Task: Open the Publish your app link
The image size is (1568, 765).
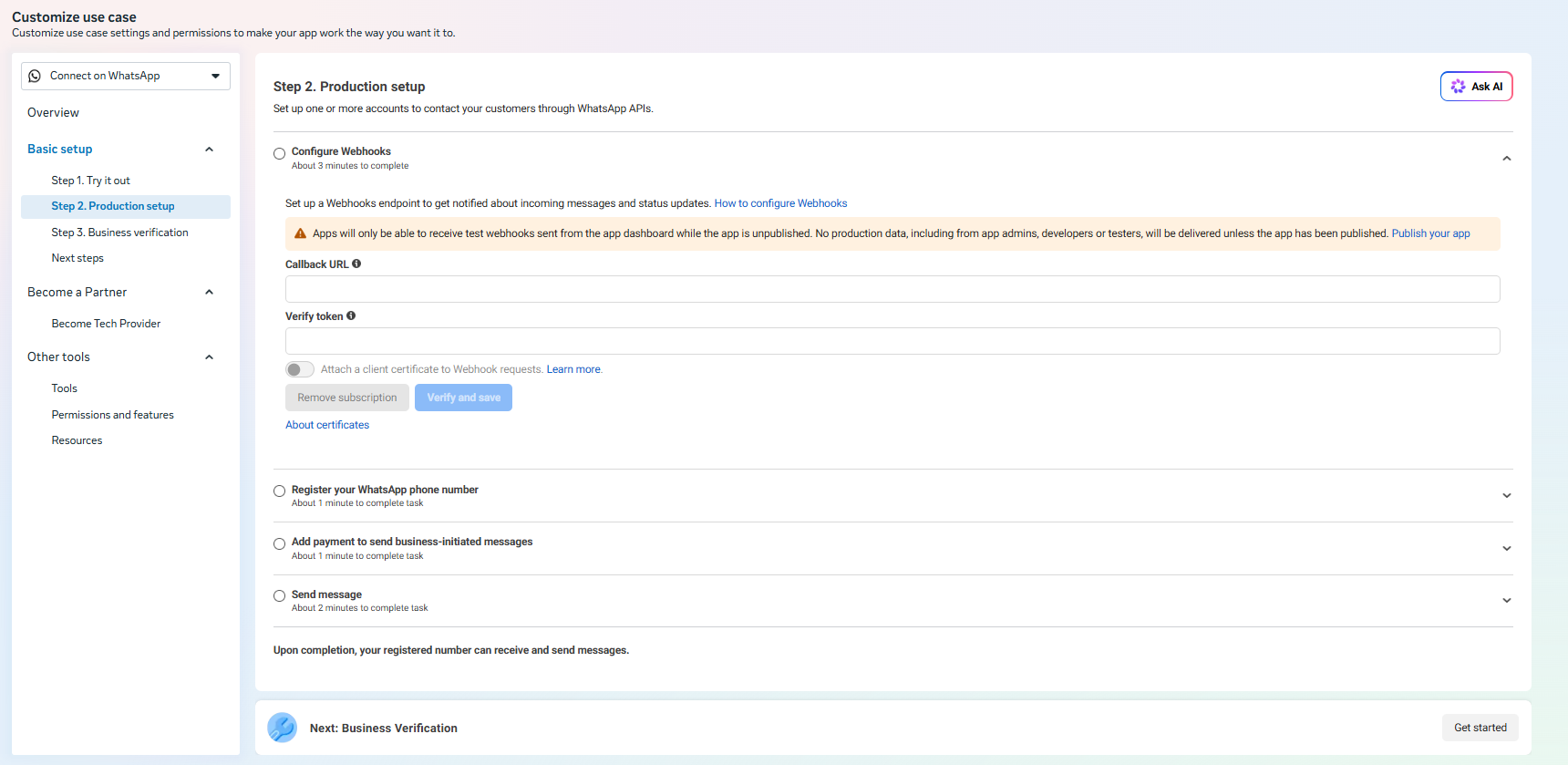Action: (x=1430, y=233)
